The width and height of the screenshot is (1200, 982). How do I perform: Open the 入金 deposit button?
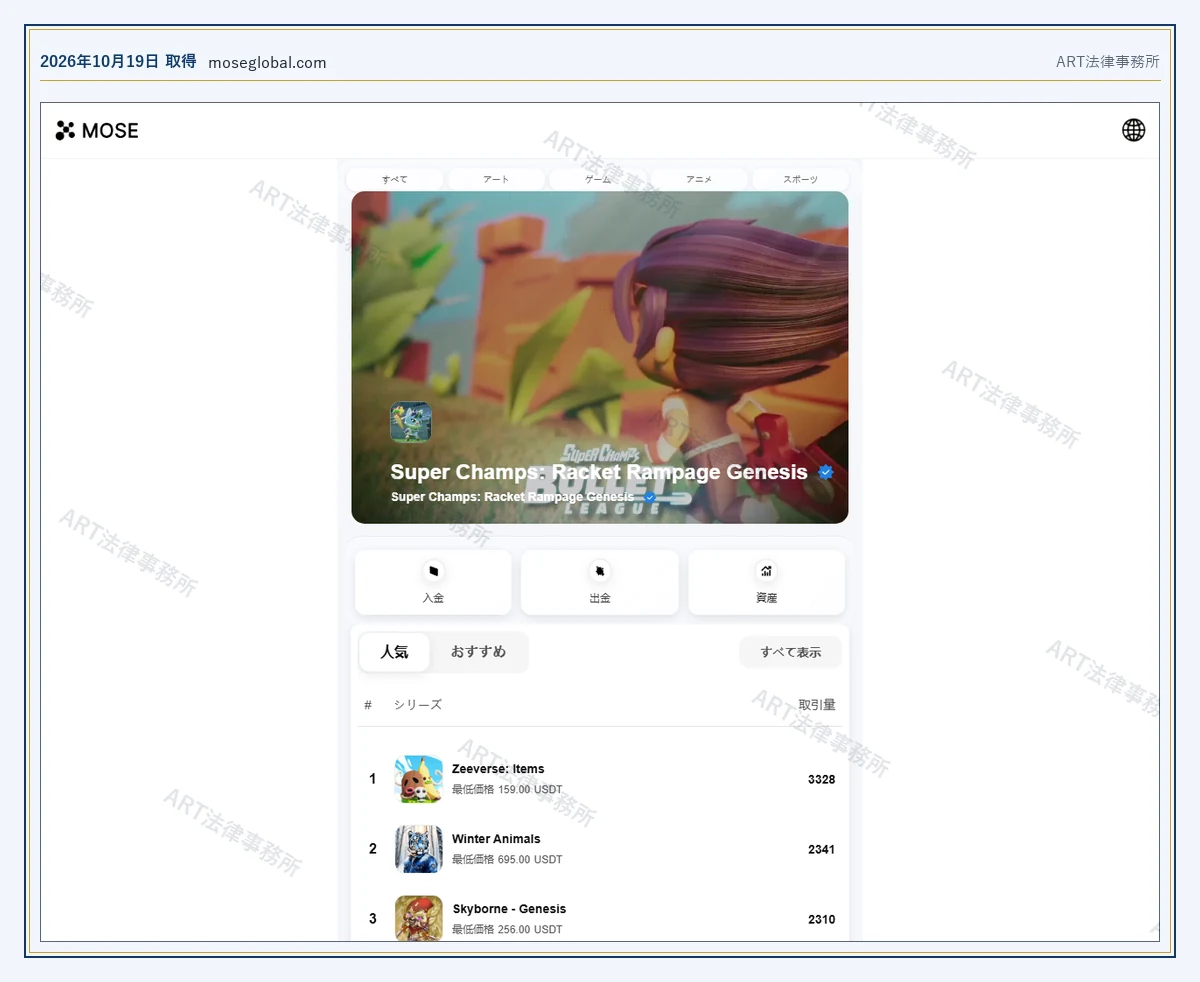coord(433,582)
